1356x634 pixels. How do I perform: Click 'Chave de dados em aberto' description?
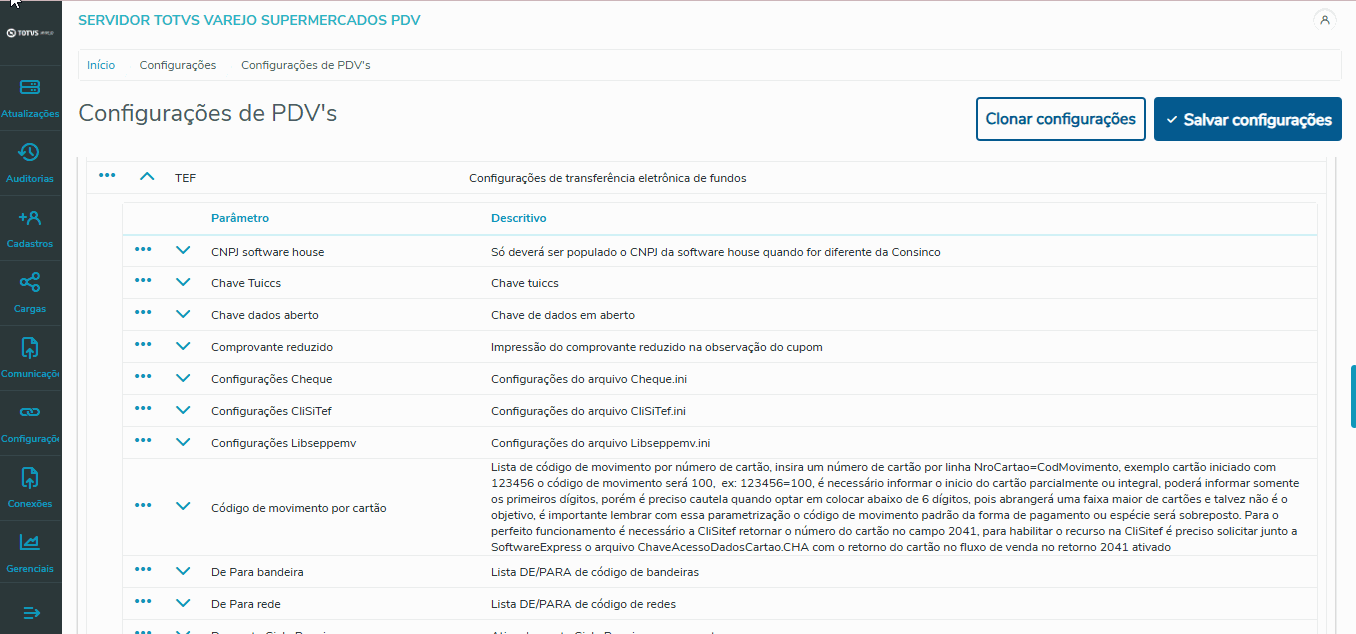(563, 315)
